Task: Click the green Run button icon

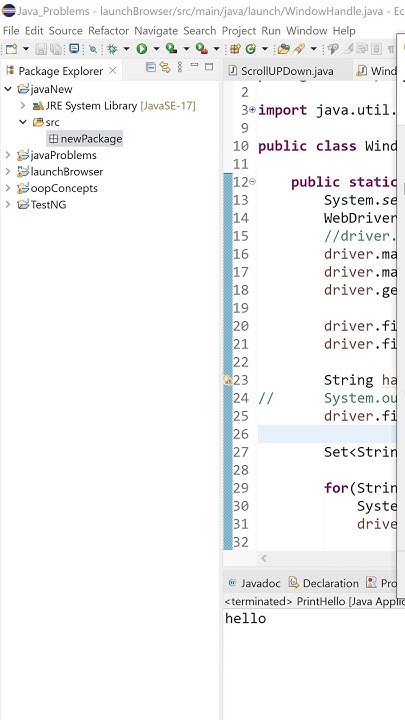Action: [141, 48]
